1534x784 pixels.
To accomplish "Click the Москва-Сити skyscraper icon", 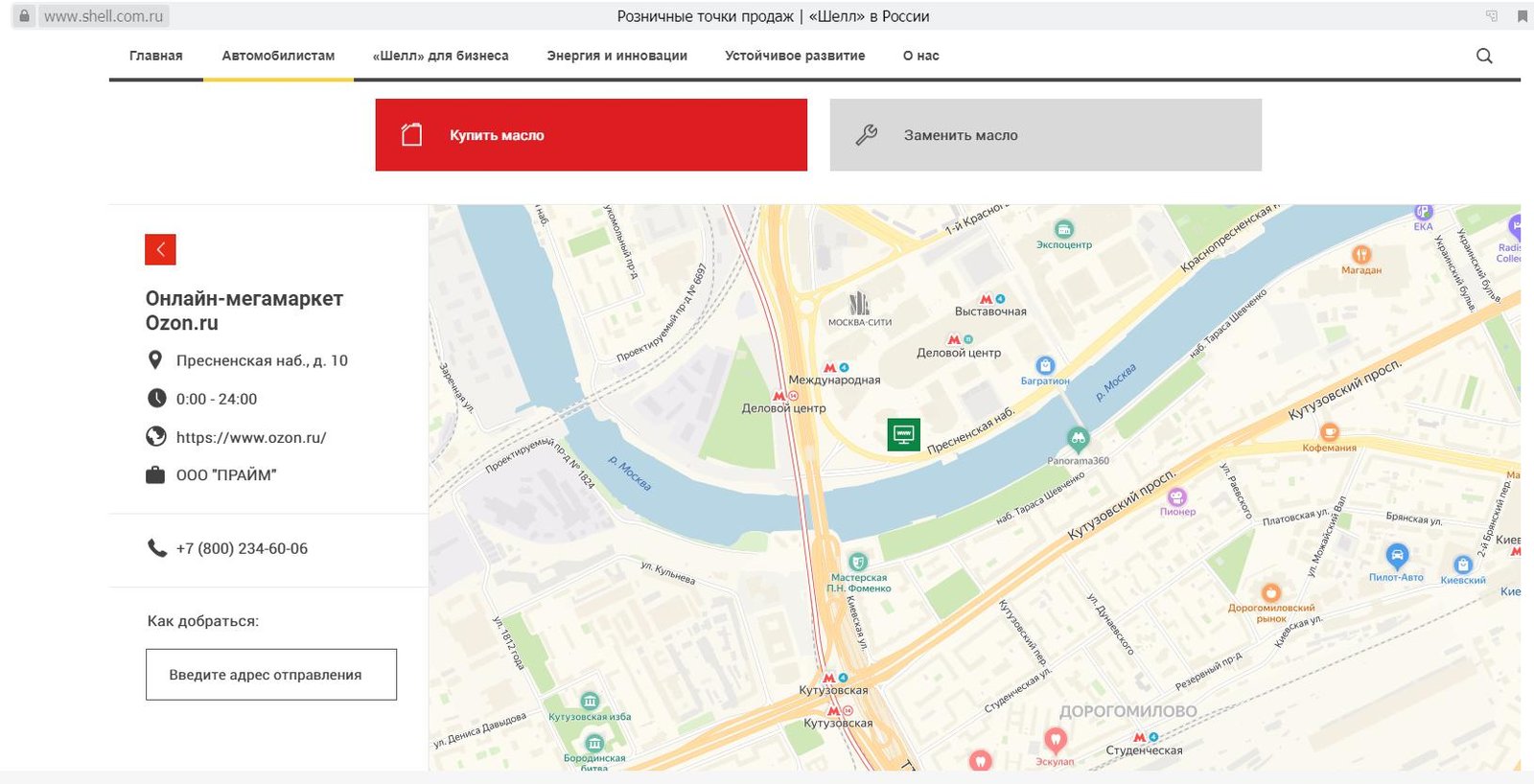I will pos(859,303).
